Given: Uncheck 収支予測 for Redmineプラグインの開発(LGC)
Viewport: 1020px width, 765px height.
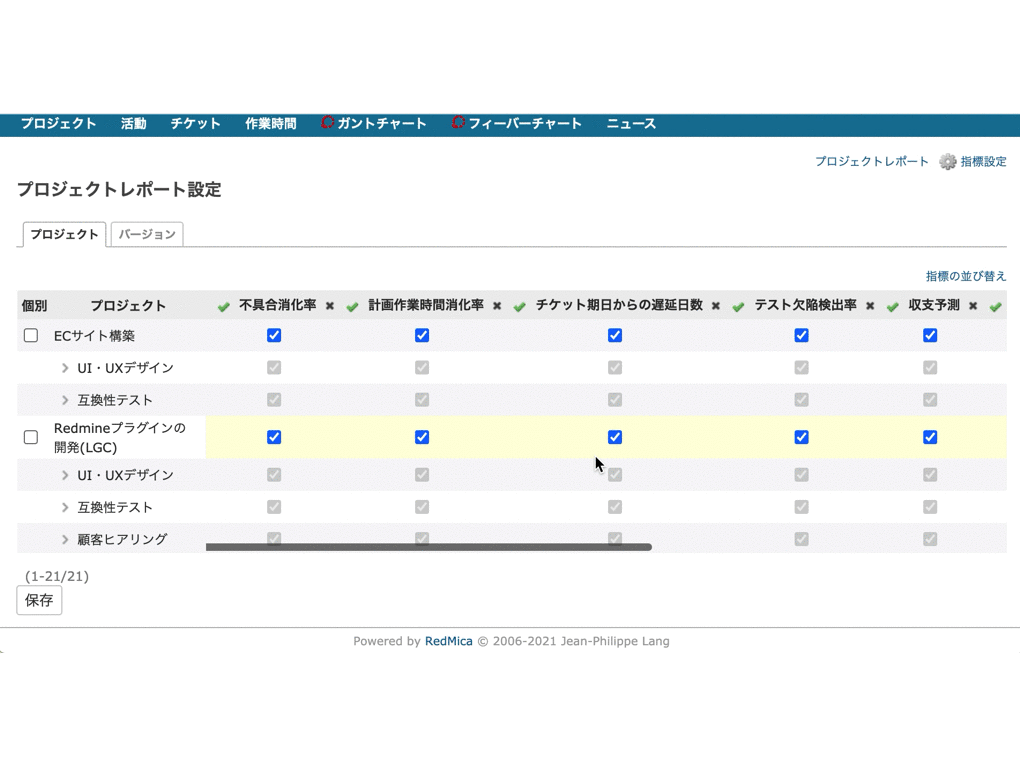Looking at the screenshot, I should click(930, 437).
